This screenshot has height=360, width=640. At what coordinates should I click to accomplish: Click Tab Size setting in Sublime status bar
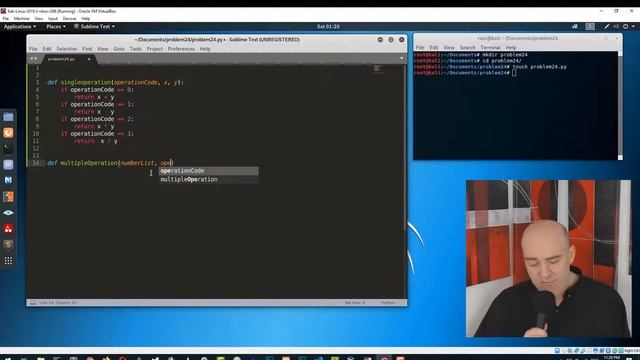(x=355, y=303)
